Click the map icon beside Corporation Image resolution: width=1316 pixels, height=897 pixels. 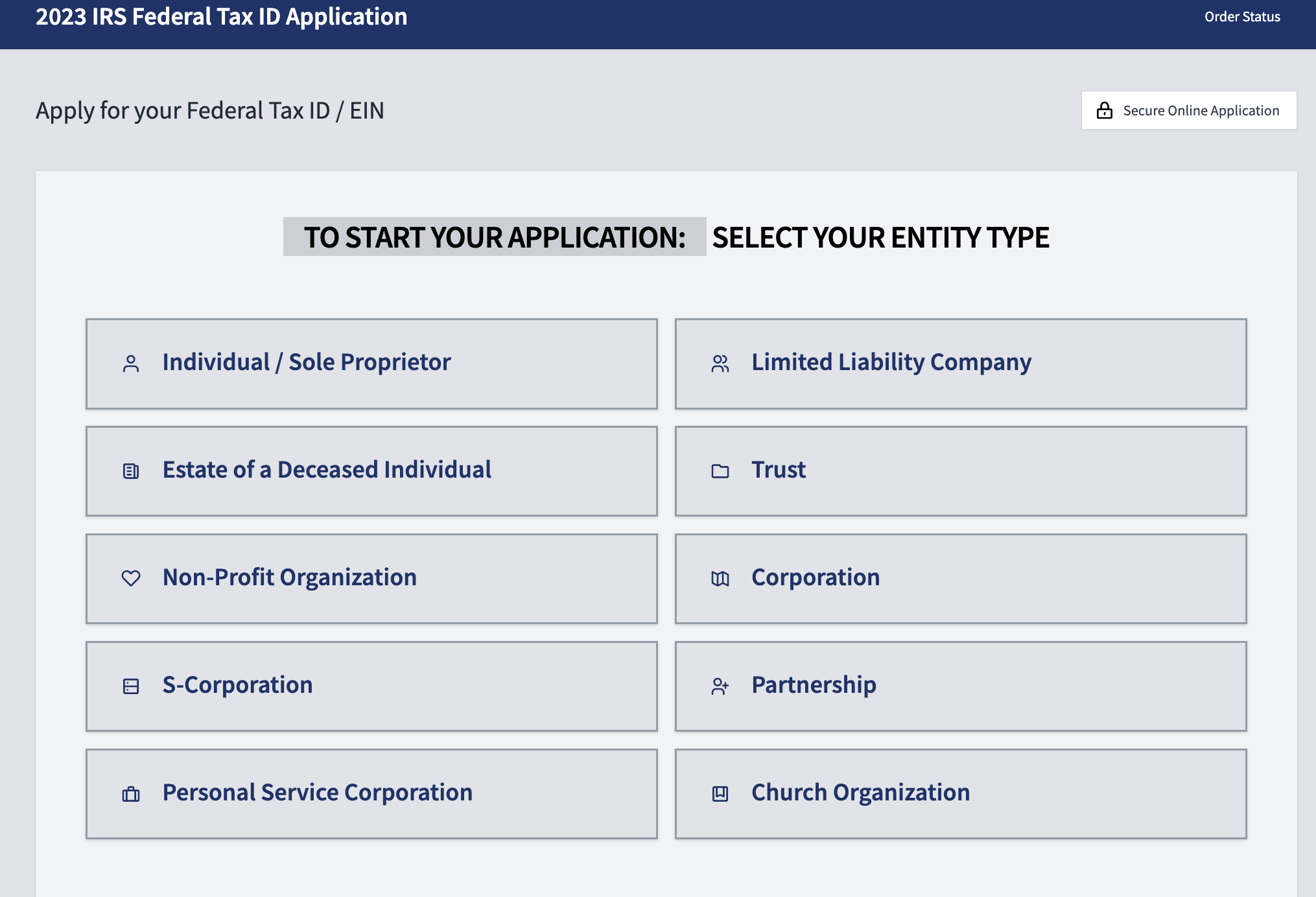[x=720, y=578]
